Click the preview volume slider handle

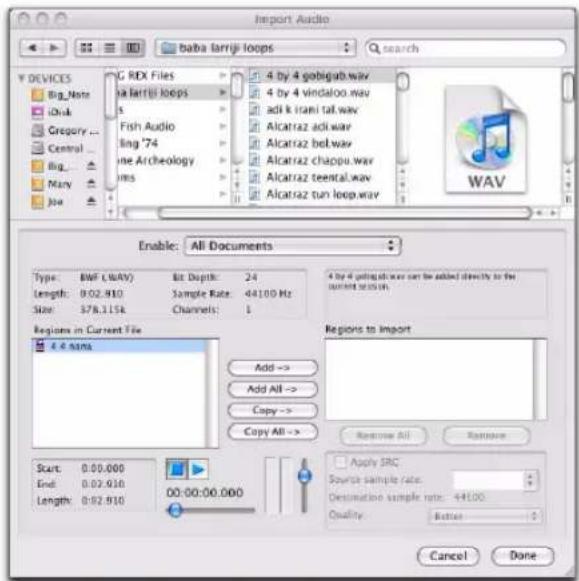pos(305,475)
